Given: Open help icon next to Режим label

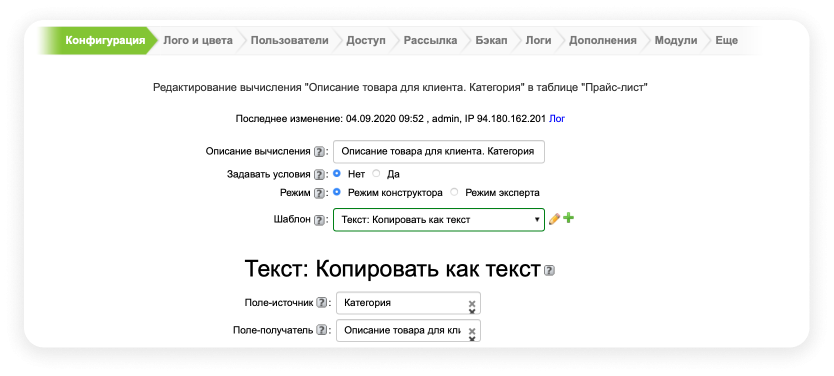Looking at the screenshot, I should (319, 193).
